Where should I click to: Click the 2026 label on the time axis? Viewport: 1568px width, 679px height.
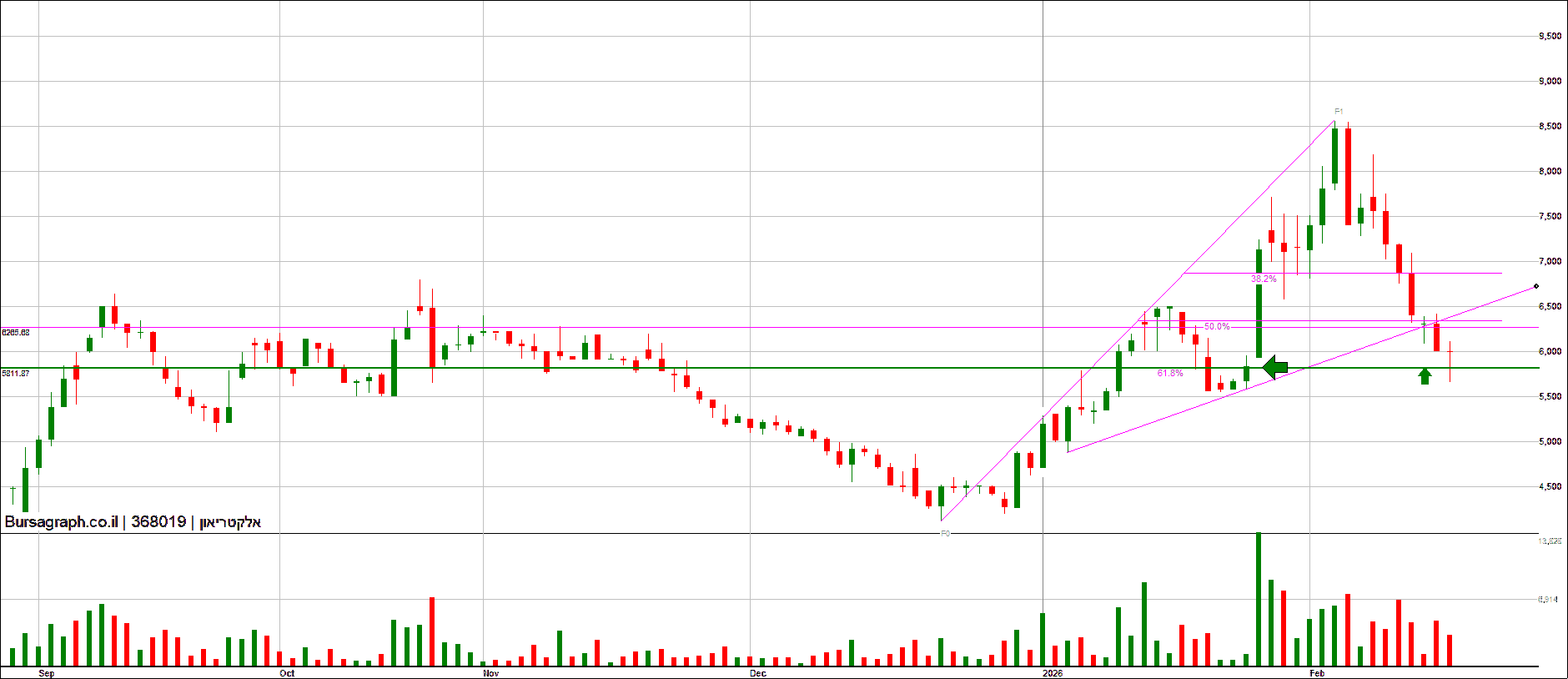click(x=1053, y=673)
